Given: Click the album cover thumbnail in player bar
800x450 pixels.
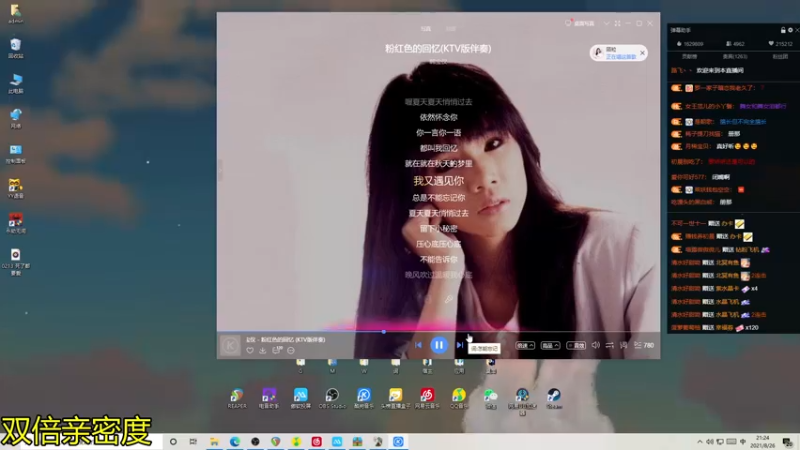Looking at the screenshot, I should pyautogui.click(x=230, y=345).
